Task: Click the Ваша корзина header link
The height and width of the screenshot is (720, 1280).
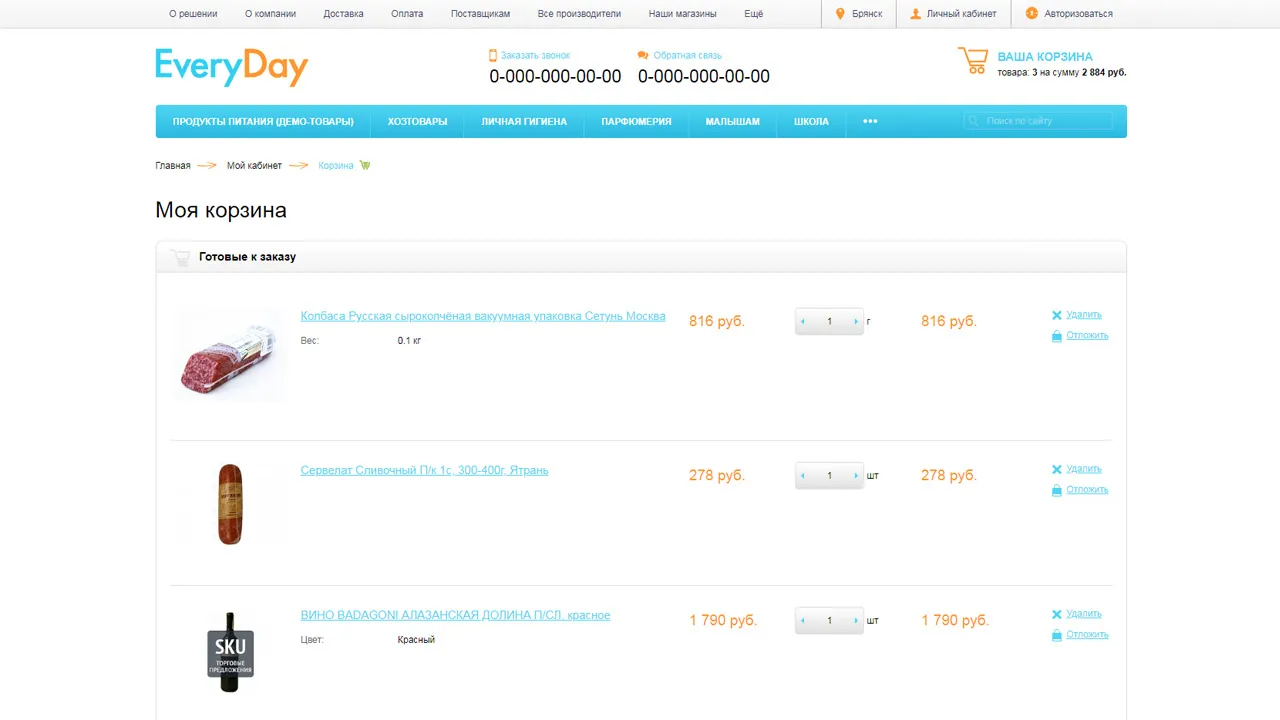Action: pos(1045,57)
